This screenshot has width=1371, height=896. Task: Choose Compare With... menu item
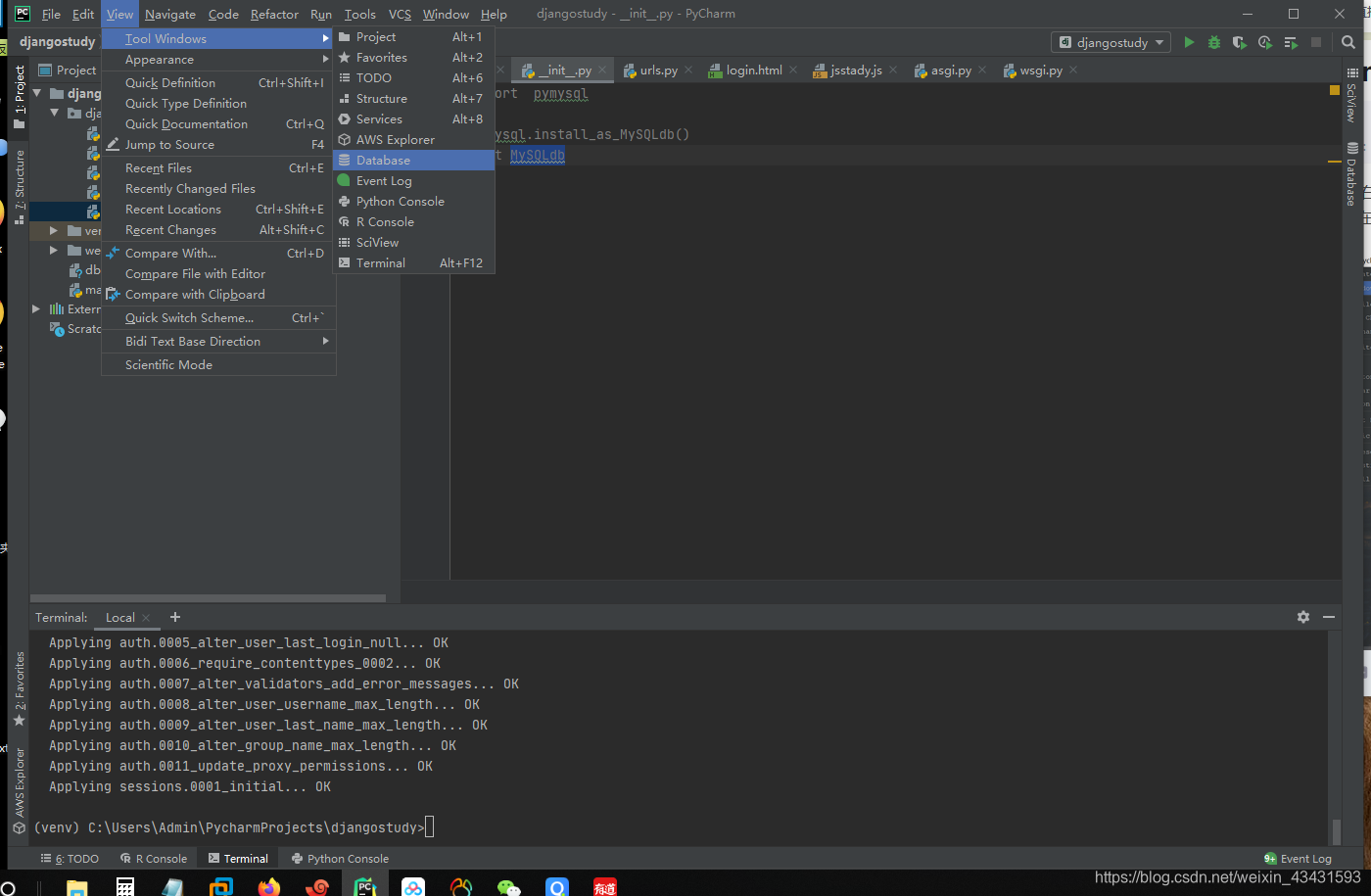coord(218,253)
